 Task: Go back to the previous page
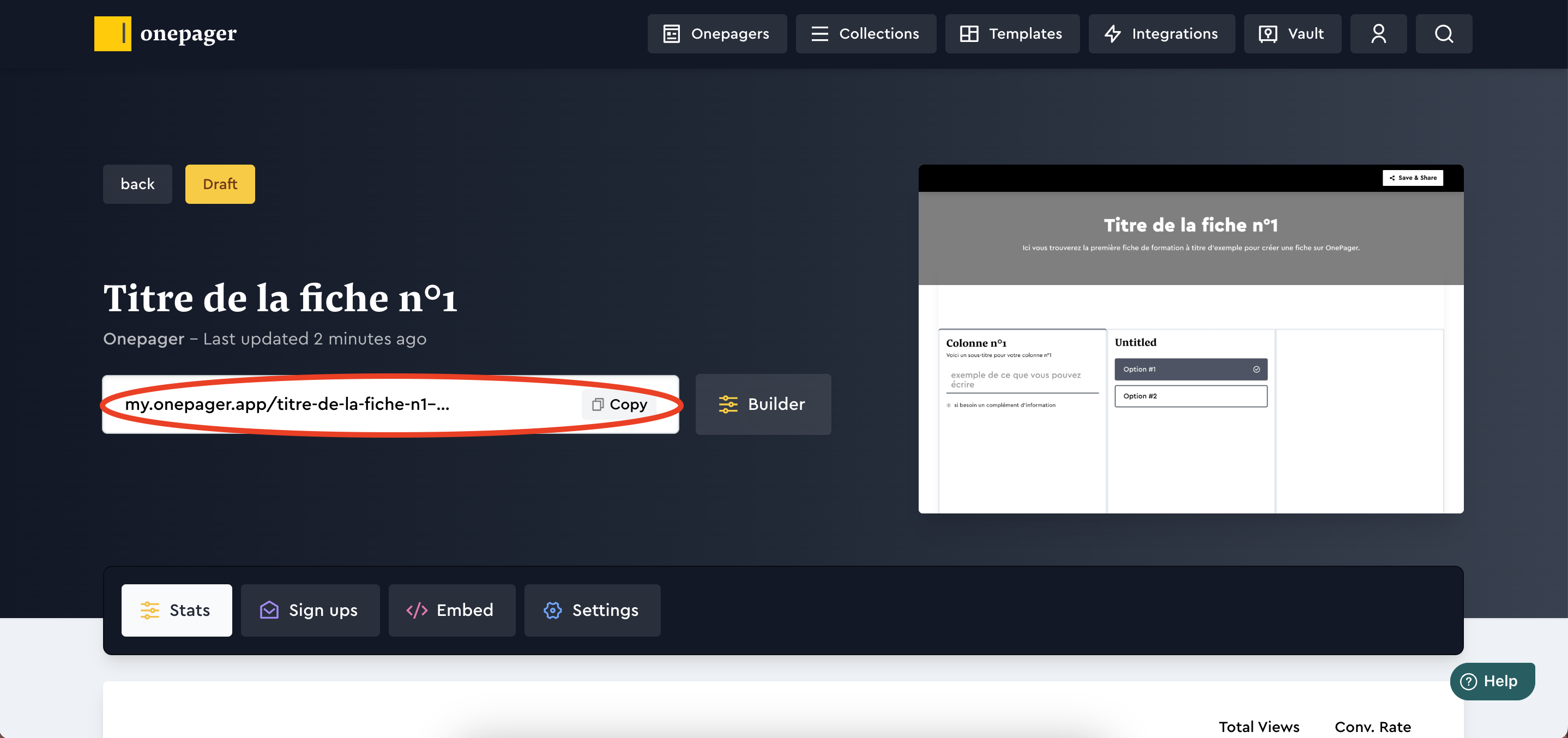pos(137,184)
